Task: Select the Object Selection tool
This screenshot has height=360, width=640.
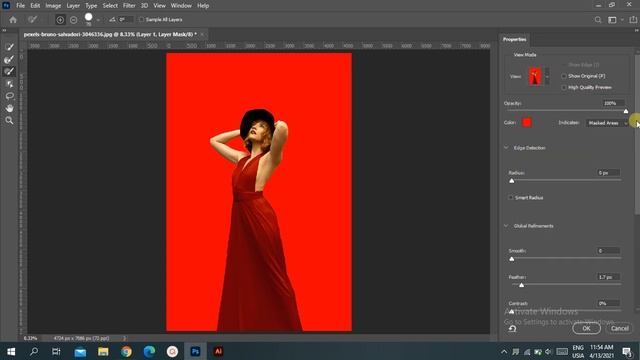Action: point(9,84)
